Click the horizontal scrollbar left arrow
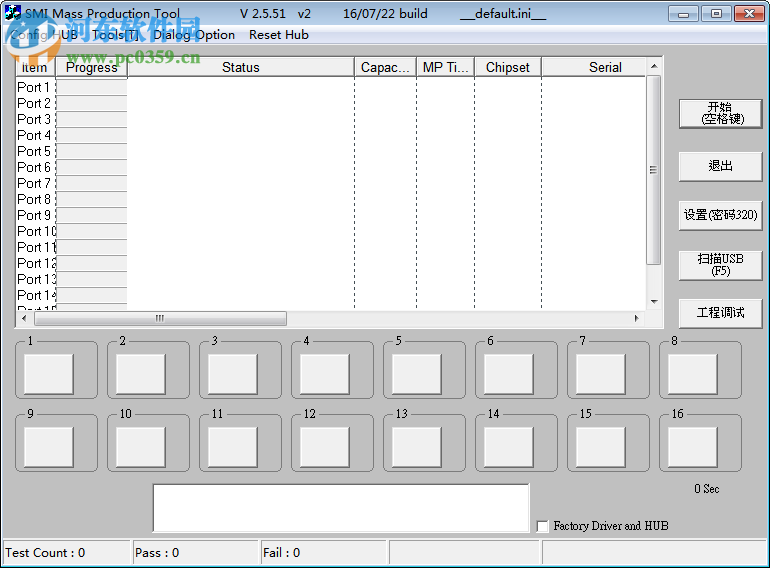 (24, 318)
